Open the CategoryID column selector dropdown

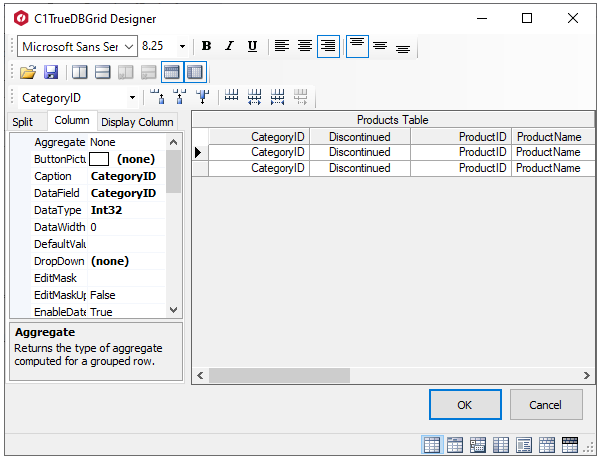[133, 98]
